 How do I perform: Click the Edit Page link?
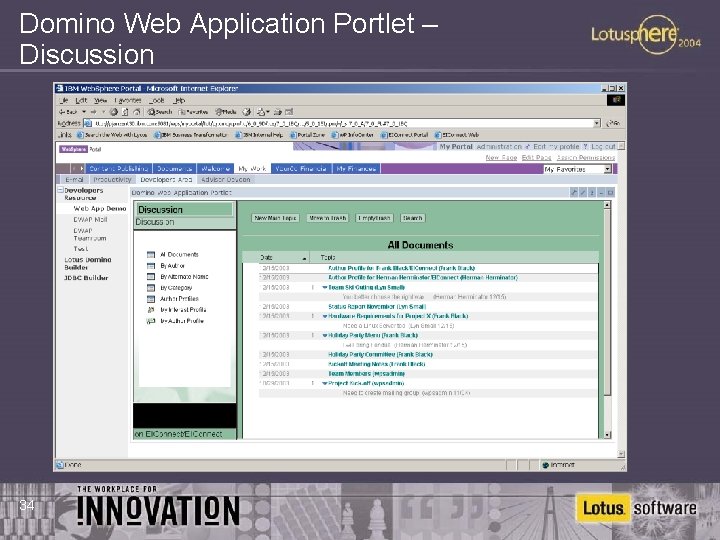536,158
